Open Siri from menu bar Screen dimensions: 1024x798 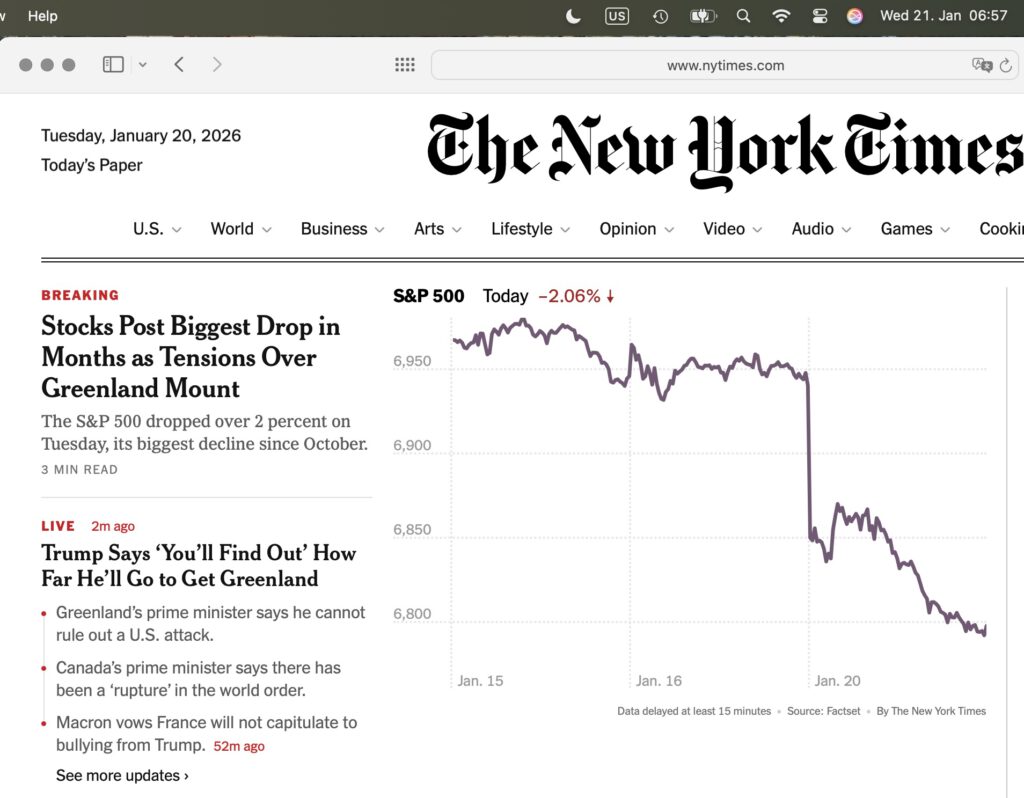coord(855,16)
